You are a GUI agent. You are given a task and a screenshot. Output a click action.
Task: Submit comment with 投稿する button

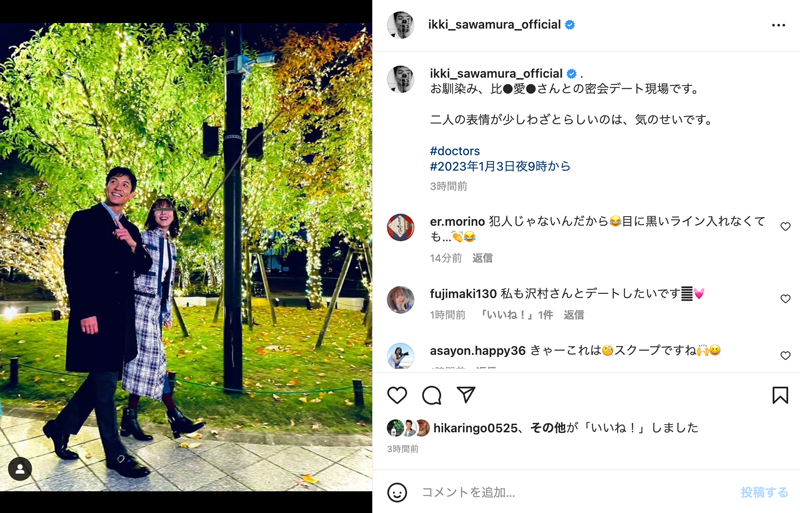[x=764, y=492]
